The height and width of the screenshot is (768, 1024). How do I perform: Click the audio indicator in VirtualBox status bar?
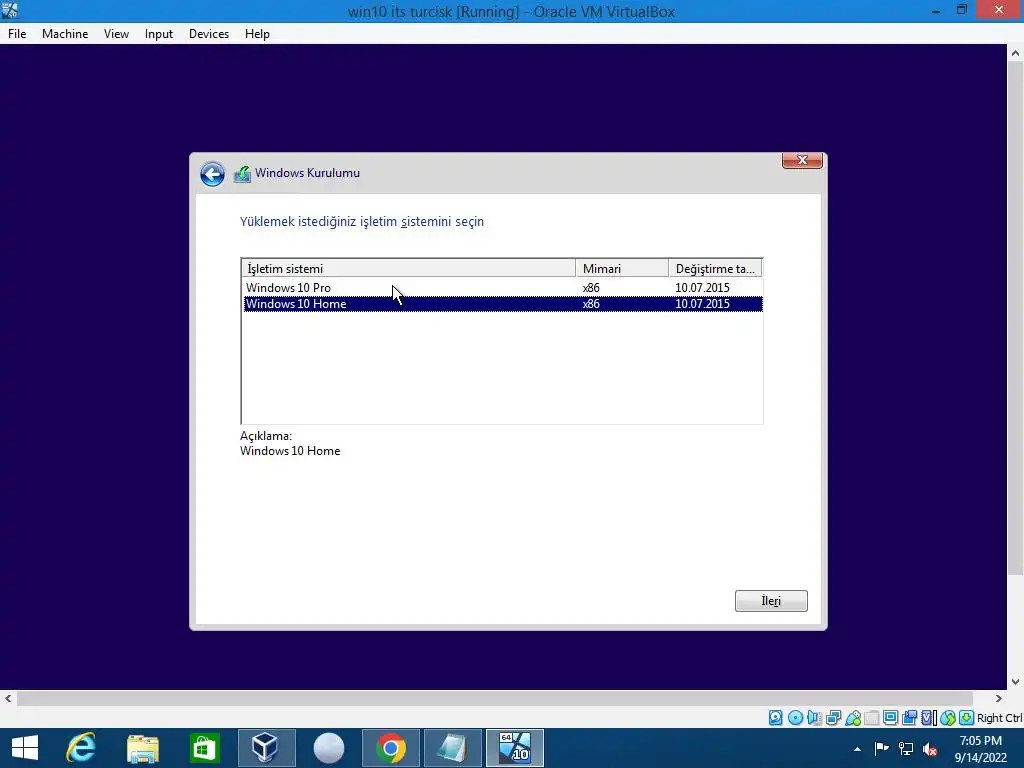point(814,718)
